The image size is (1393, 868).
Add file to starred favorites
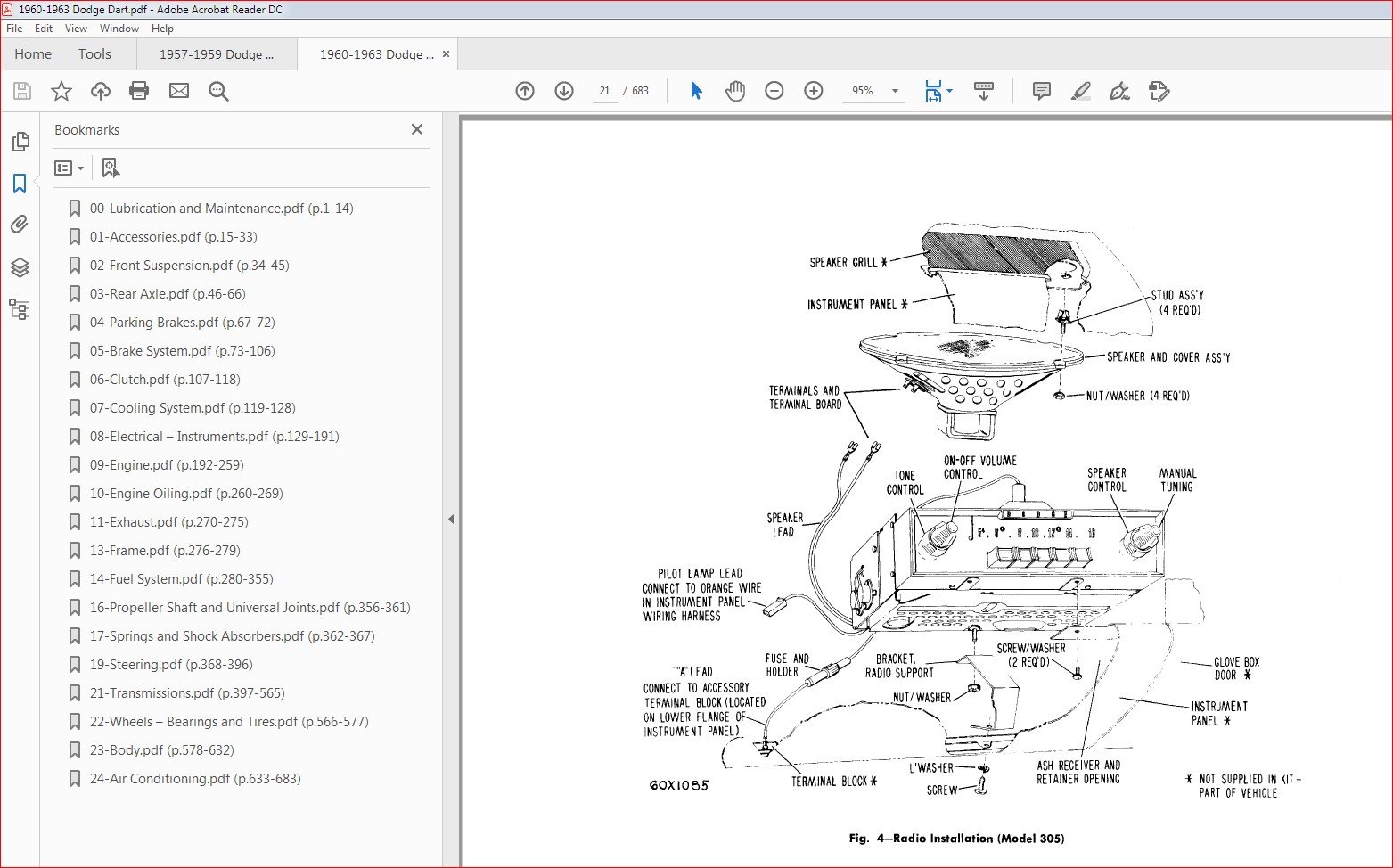(x=61, y=91)
